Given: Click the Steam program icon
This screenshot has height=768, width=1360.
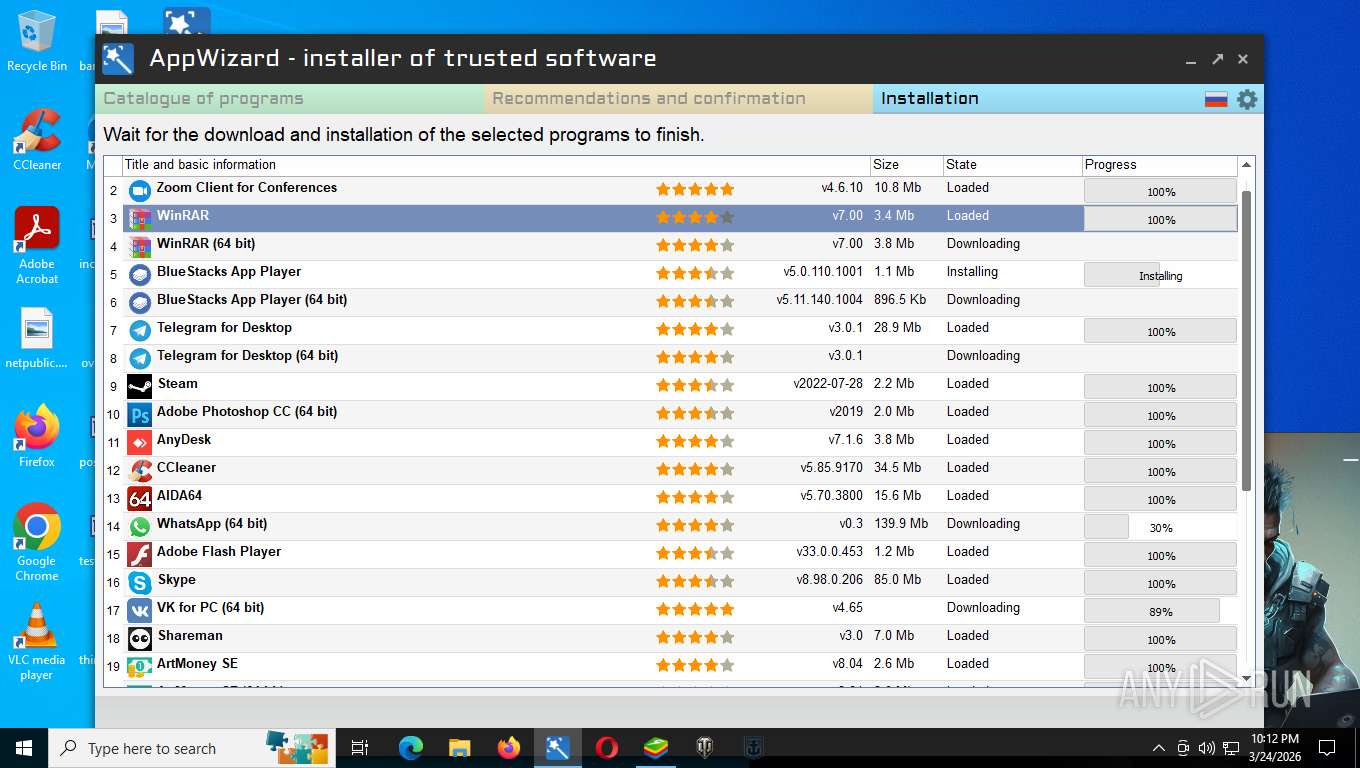Looking at the screenshot, I should tap(140, 386).
